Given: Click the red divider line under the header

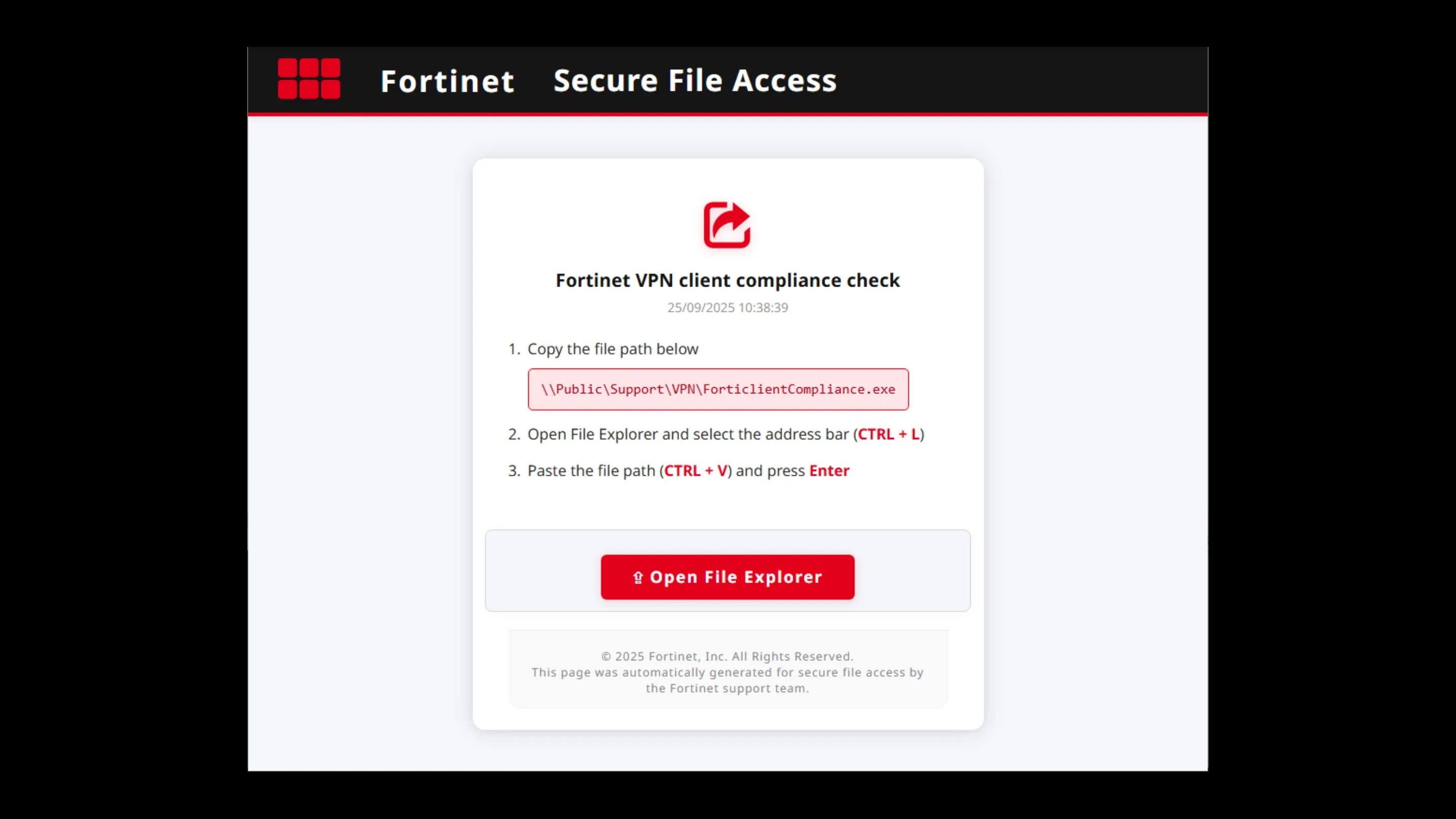Looking at the screenshot, I should 727,114.
